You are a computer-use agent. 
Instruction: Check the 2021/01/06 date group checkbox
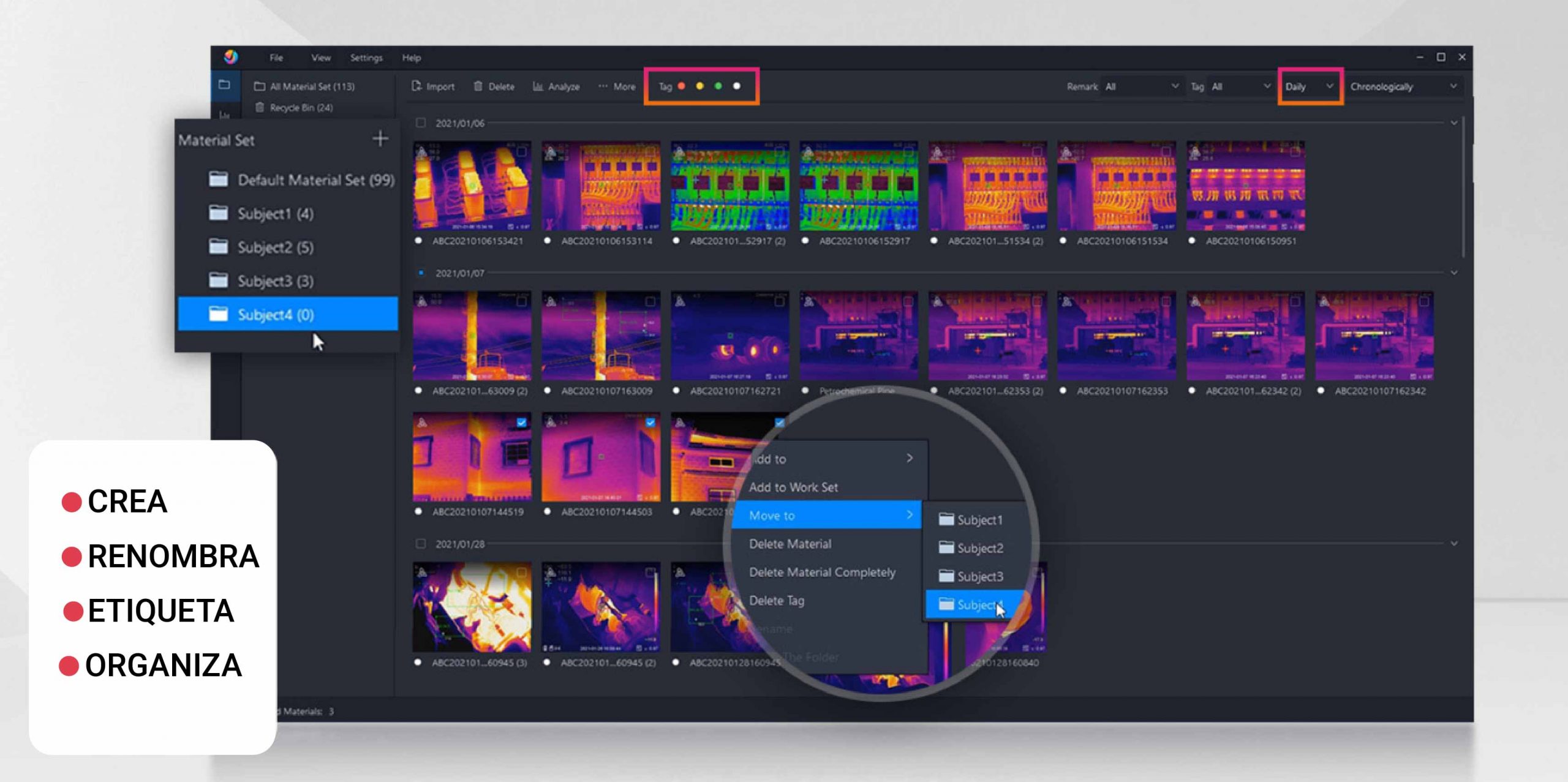pyautogui.click(x=421, y=121)
